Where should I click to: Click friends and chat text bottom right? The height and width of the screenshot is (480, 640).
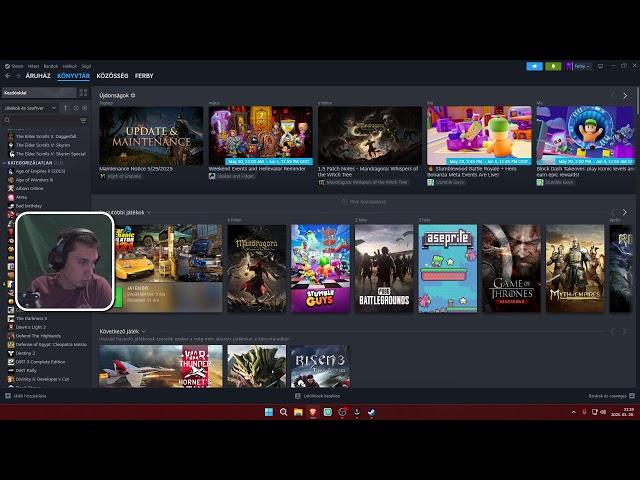pos(607,396)
